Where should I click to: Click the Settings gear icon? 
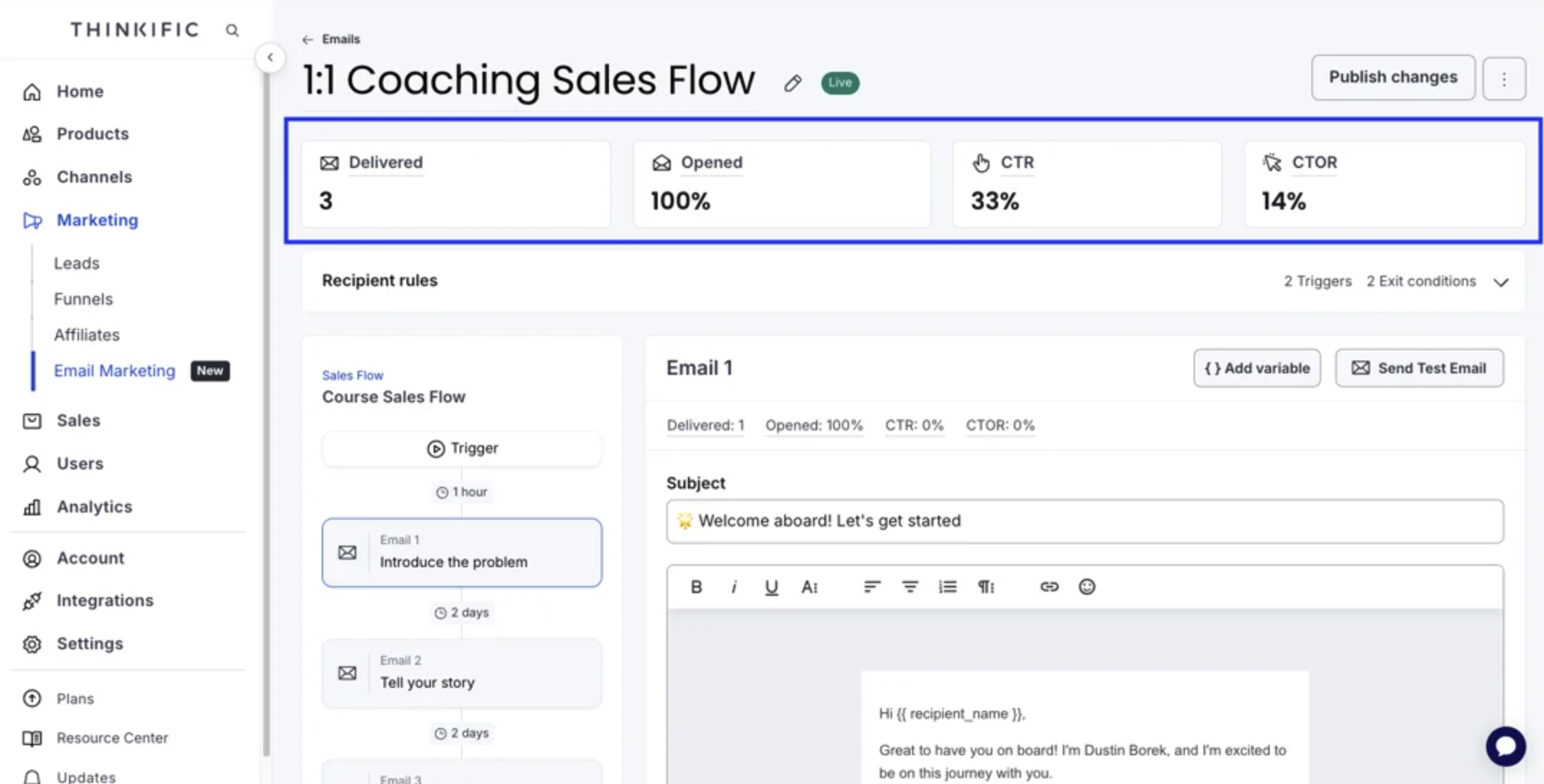coord(32,644)
